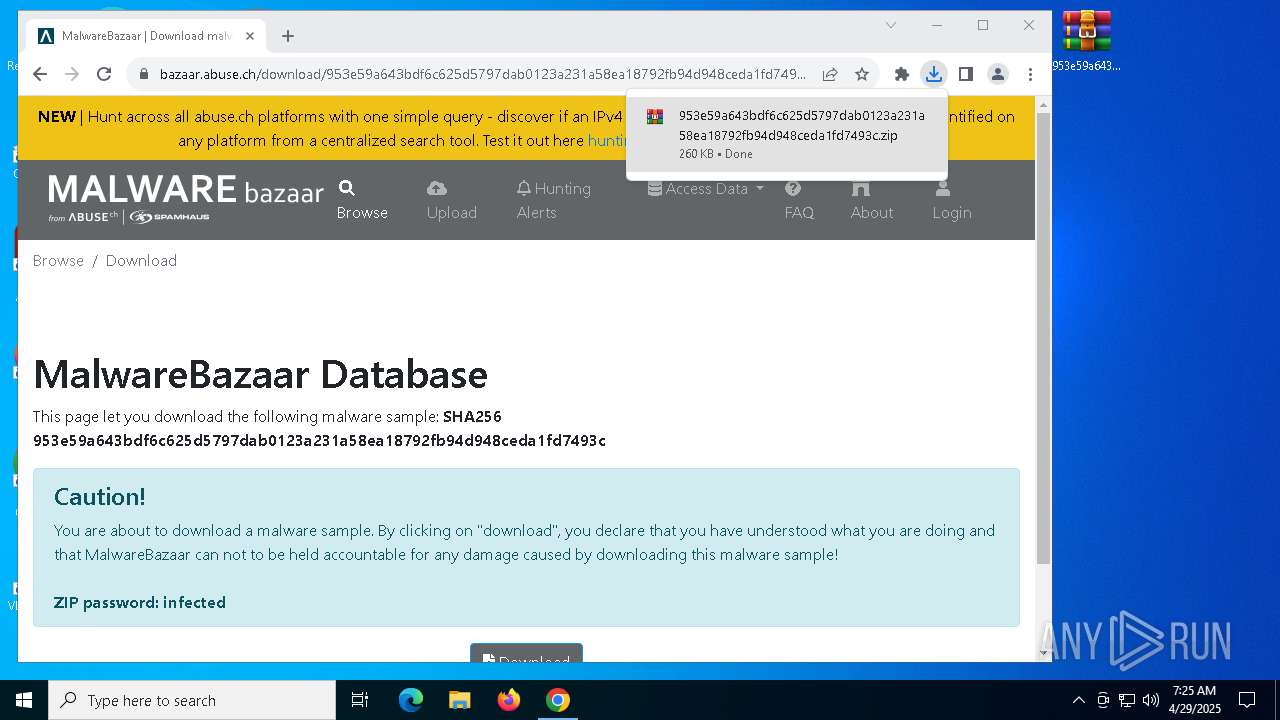Open network icon in system tray
Image resolution: width=1280 pixels, height=720 pixels.
coord(1127,700)
